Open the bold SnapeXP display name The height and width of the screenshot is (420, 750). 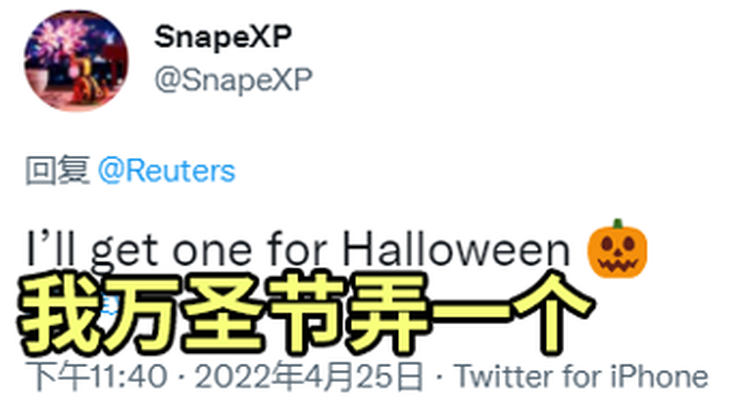coord(223,37)
